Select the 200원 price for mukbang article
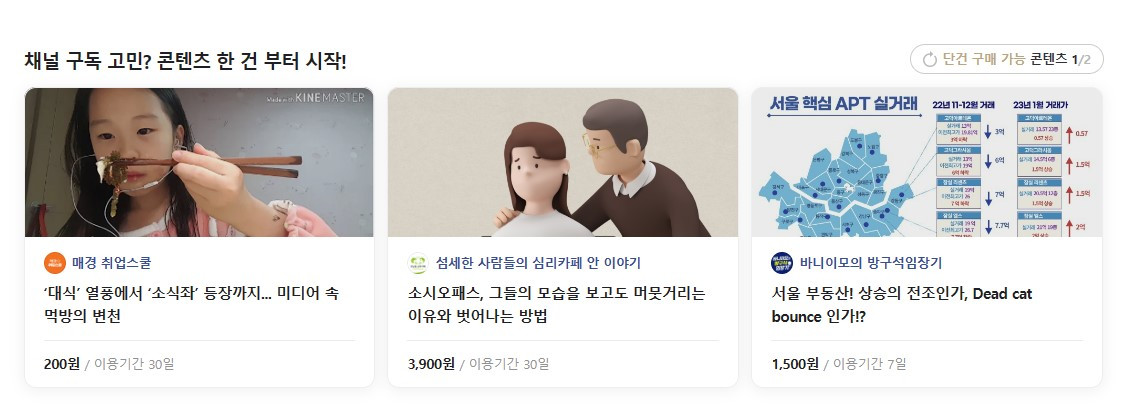The width and height of the screenshot is (1125, 417). click(x=62, y=364)
